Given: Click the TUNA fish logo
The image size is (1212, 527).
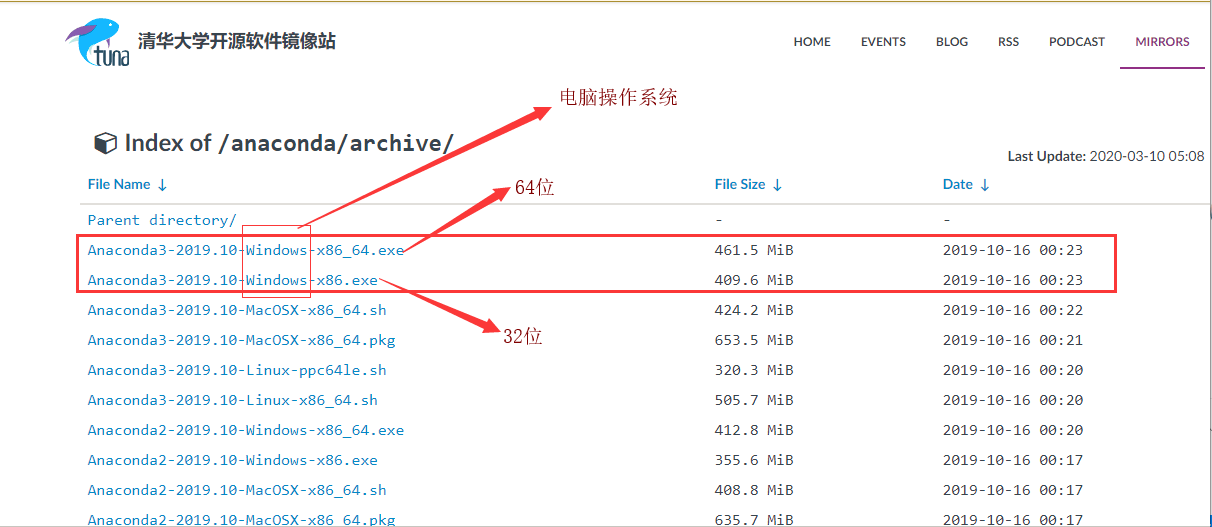Looking at the screenshot, I should pyautogui.click(x=97, y=43).
